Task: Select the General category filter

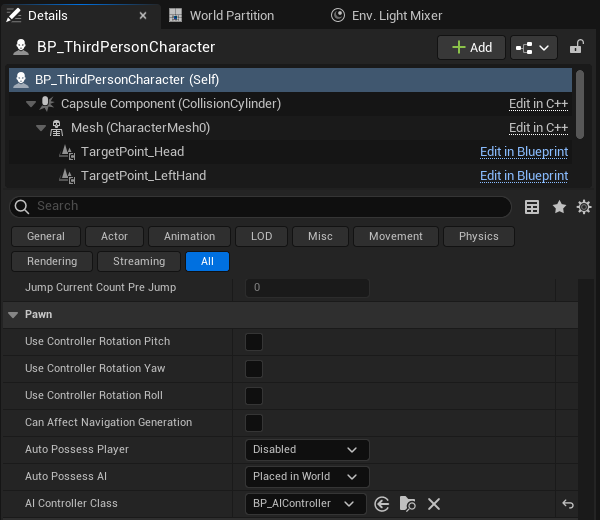Action: point(46,236)
